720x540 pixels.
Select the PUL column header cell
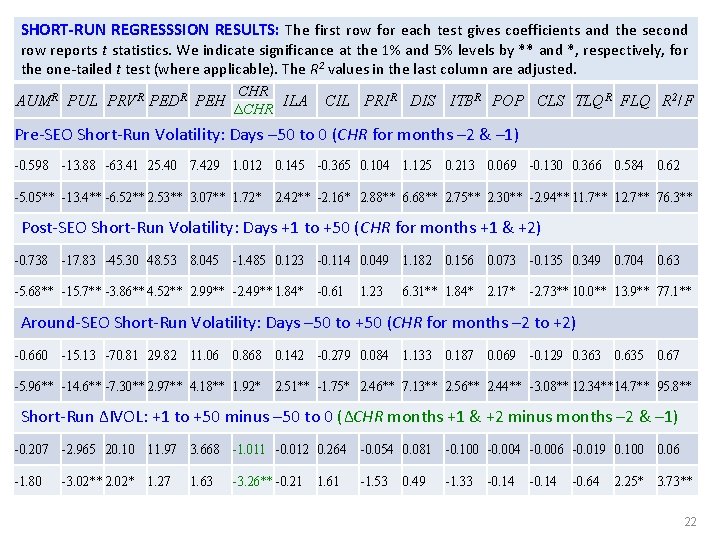click(82, 101)
